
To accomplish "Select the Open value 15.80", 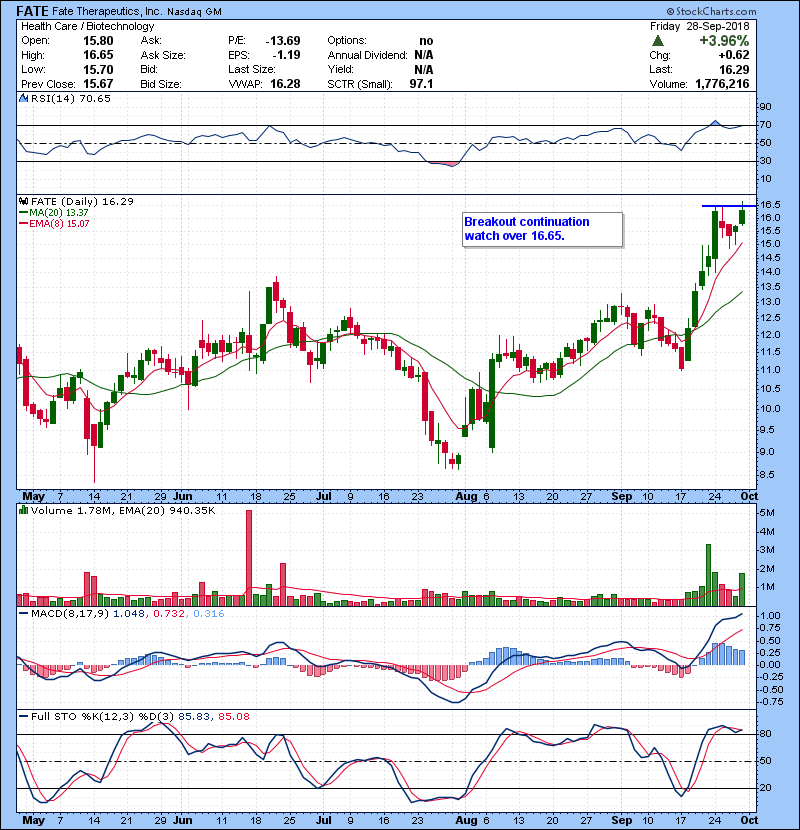I will coord(98,41).
